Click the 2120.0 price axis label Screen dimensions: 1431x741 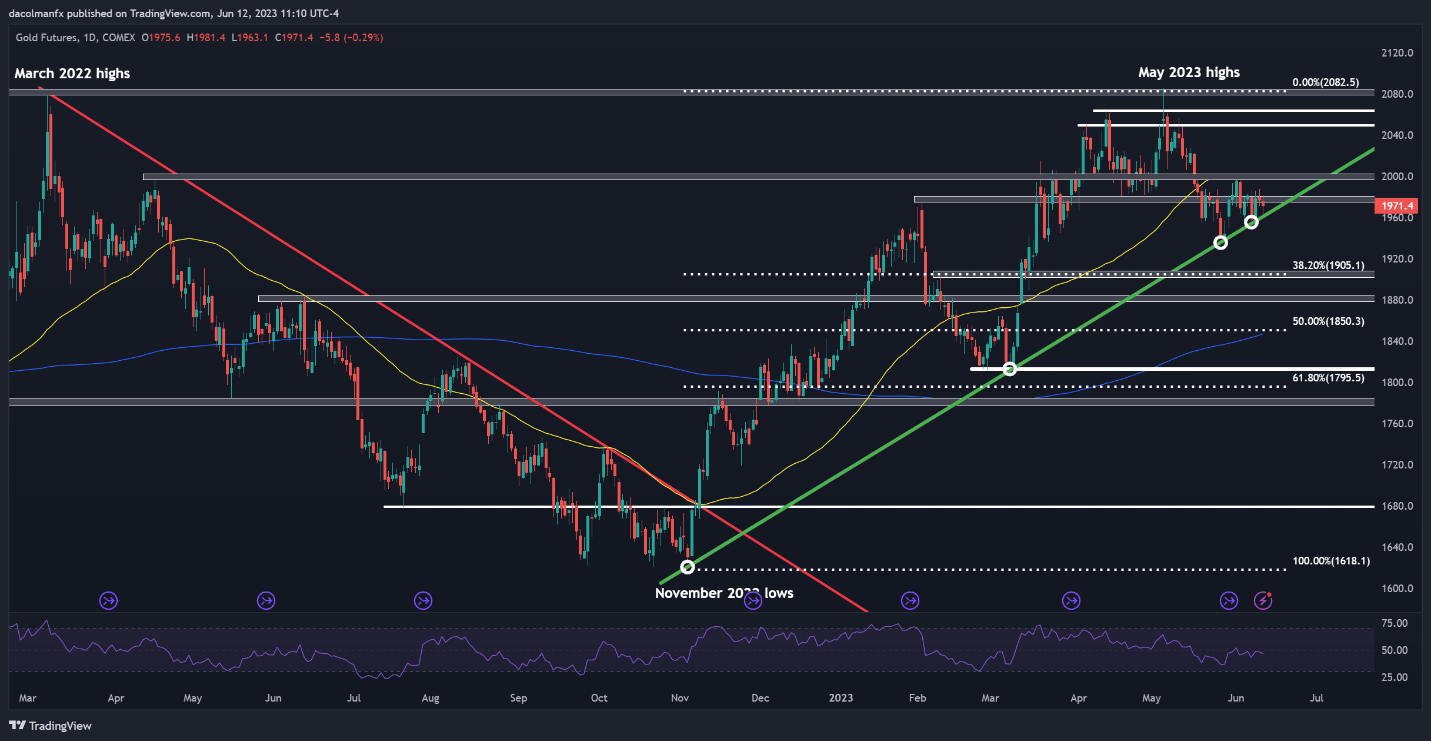coord(1396,53)
